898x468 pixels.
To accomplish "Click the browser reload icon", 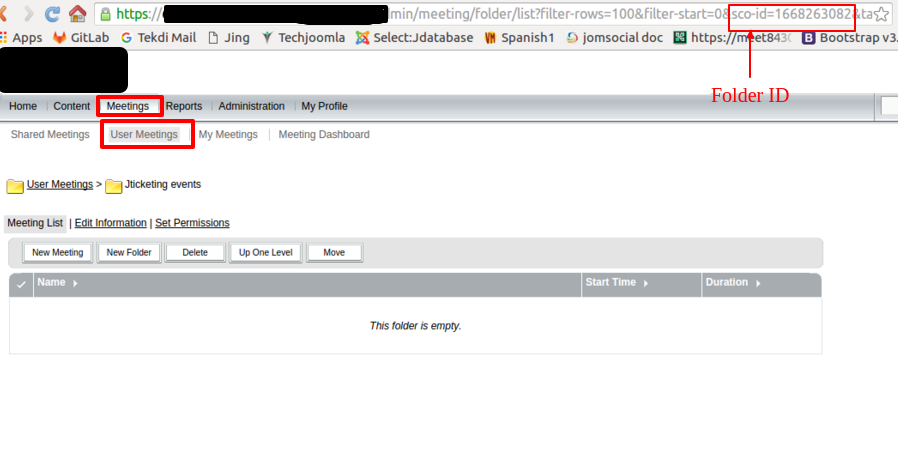I will (52, 14).
